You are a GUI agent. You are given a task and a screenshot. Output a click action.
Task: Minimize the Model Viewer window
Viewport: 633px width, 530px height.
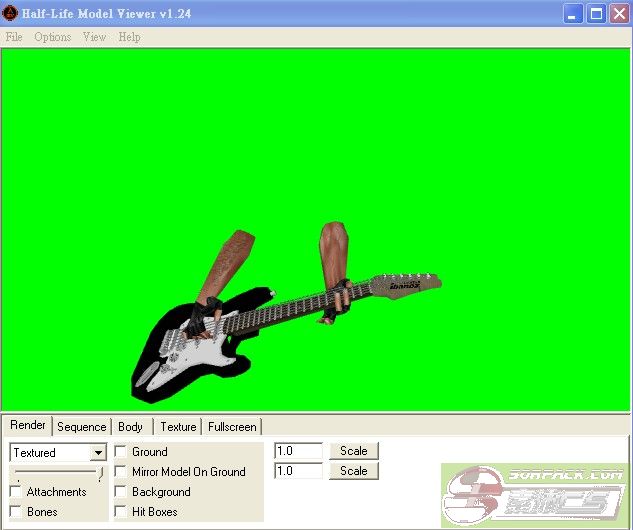[573, 13]
